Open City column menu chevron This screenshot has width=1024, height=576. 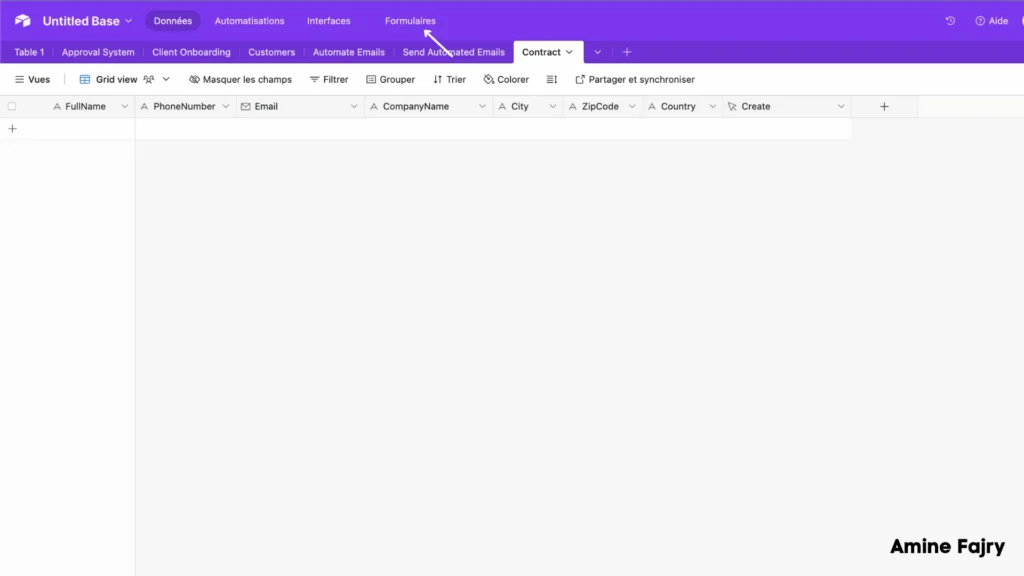552,106
